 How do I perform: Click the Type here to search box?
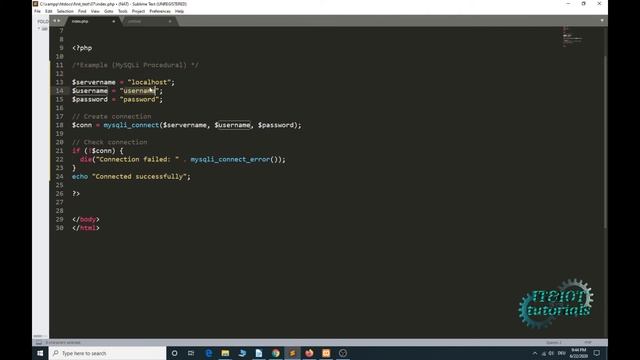click(107, 353)
